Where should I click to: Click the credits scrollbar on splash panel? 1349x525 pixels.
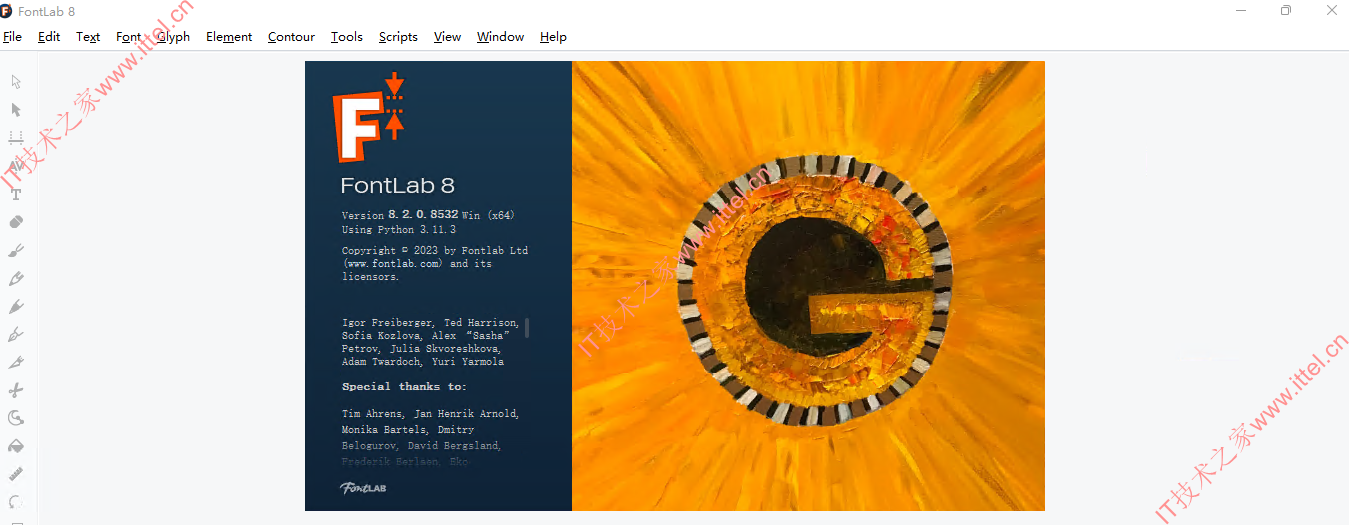(527, 328)
